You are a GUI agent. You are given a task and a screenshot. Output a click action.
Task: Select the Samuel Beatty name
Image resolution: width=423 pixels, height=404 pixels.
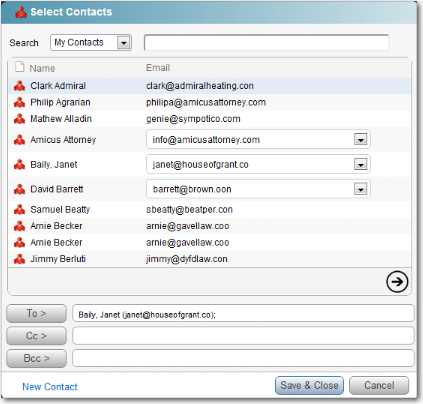click(x=60, y=210)
